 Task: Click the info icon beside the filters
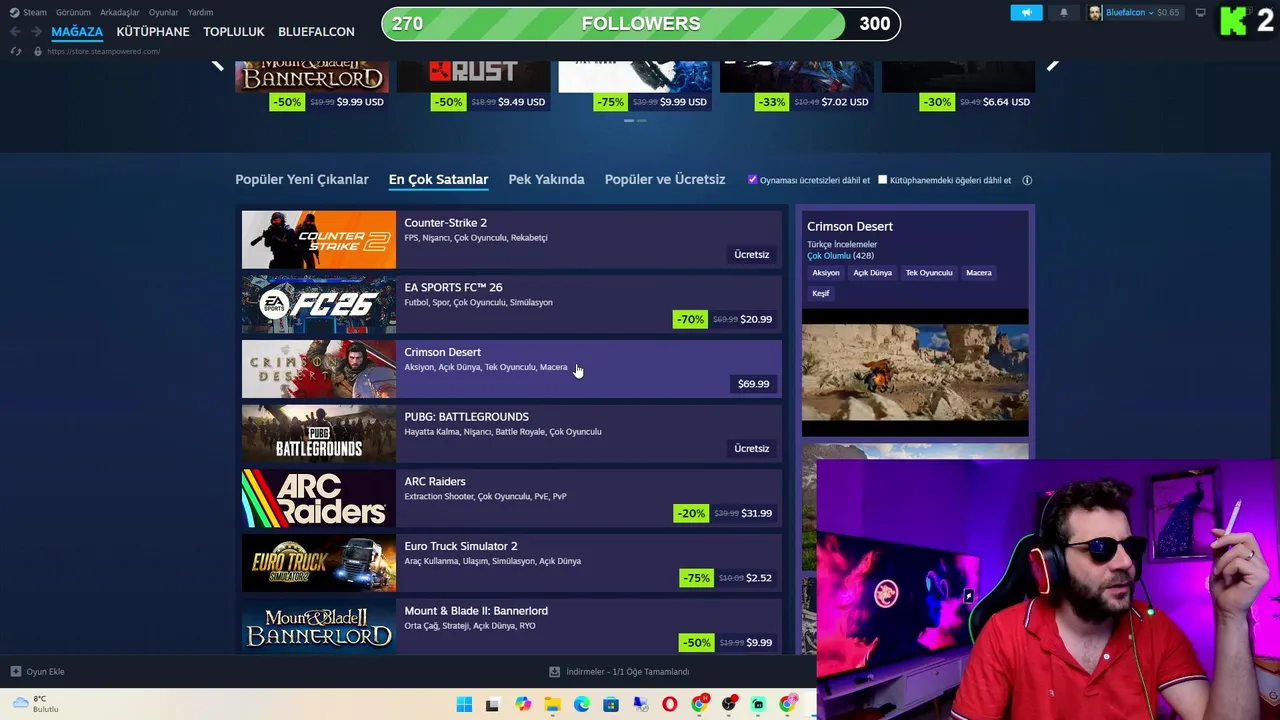(1027, 180)
